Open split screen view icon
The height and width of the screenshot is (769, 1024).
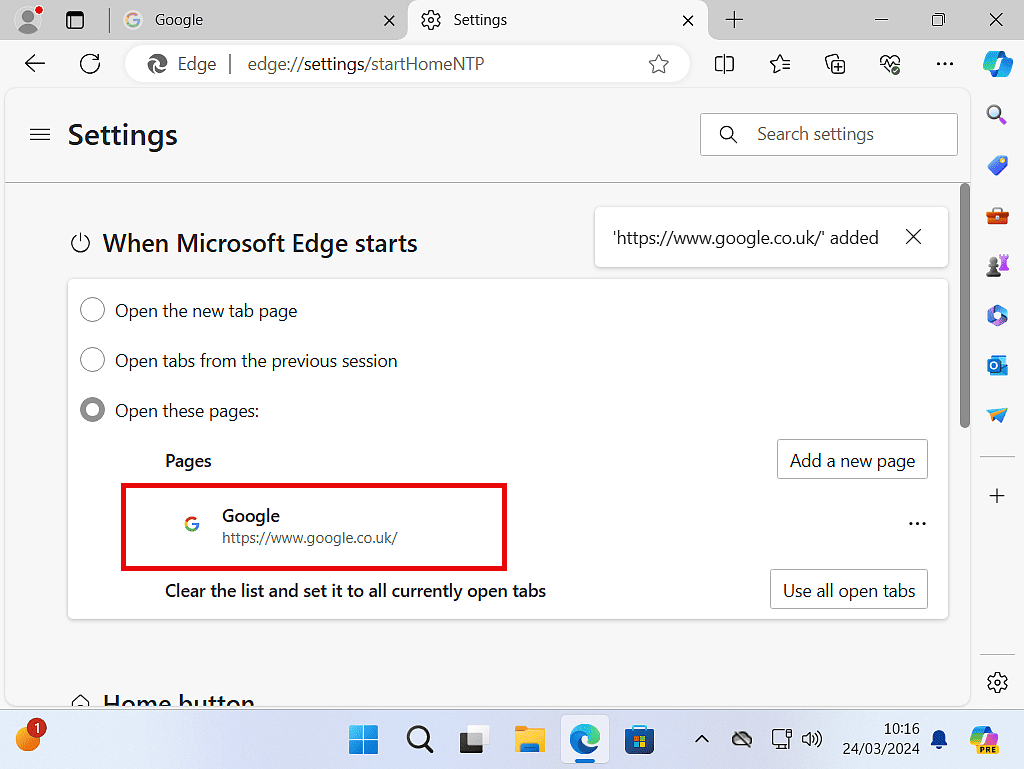point(724,64)
